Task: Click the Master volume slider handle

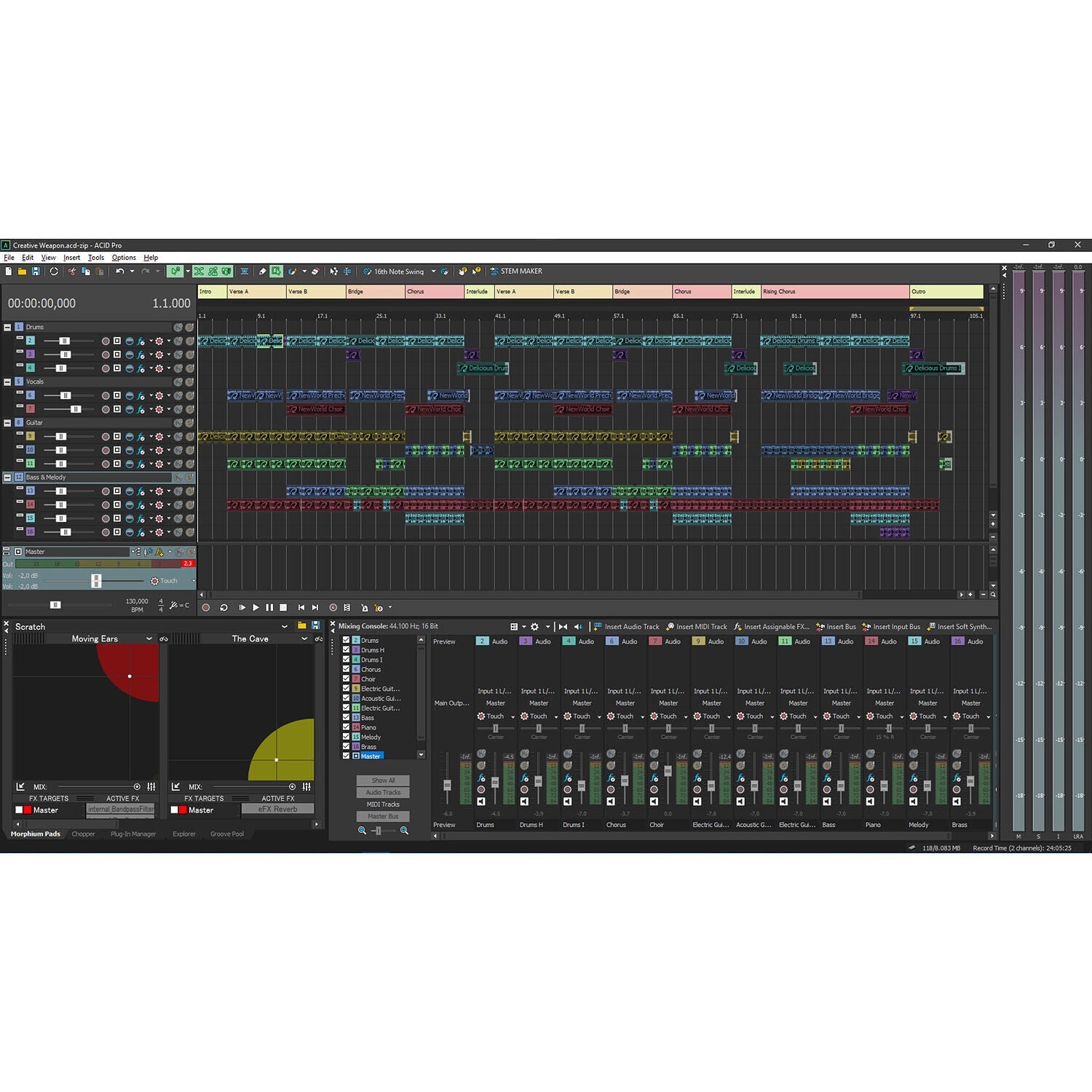Action: tap(96, 580)
